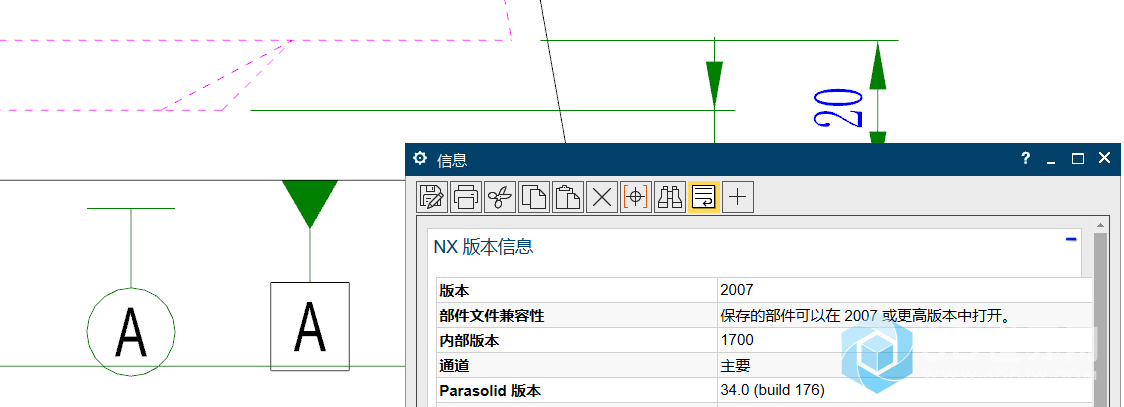Image resolution: width=1124 pixels, height=407 pixels.
Task: Click the Paste clipboard icon
Action: point(568,196)
